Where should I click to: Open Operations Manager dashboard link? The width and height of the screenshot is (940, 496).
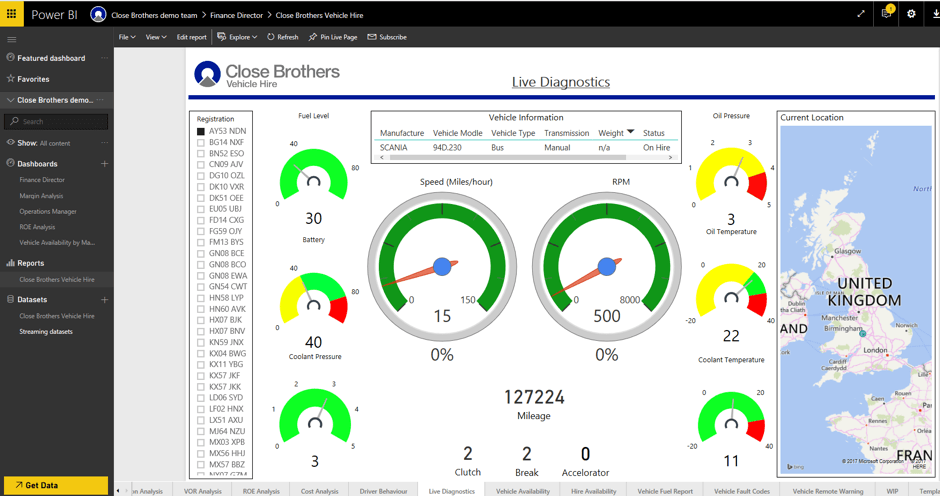48,211
